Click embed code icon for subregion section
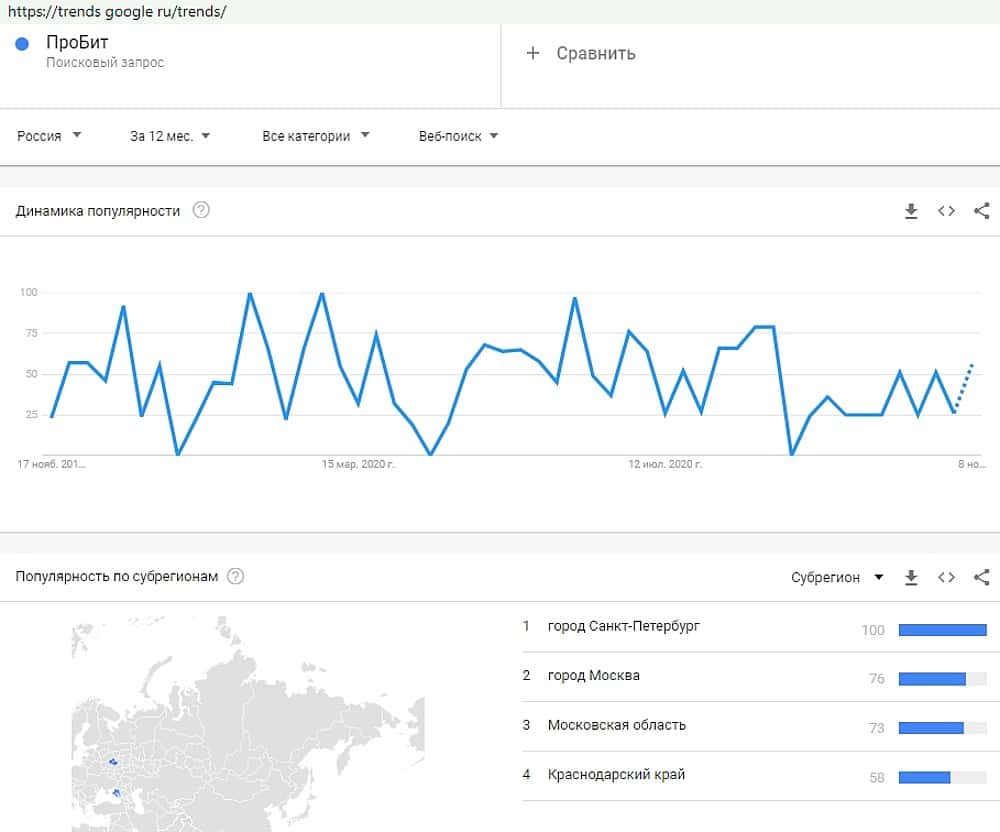The image size is (1000, 832). (946, 577)
